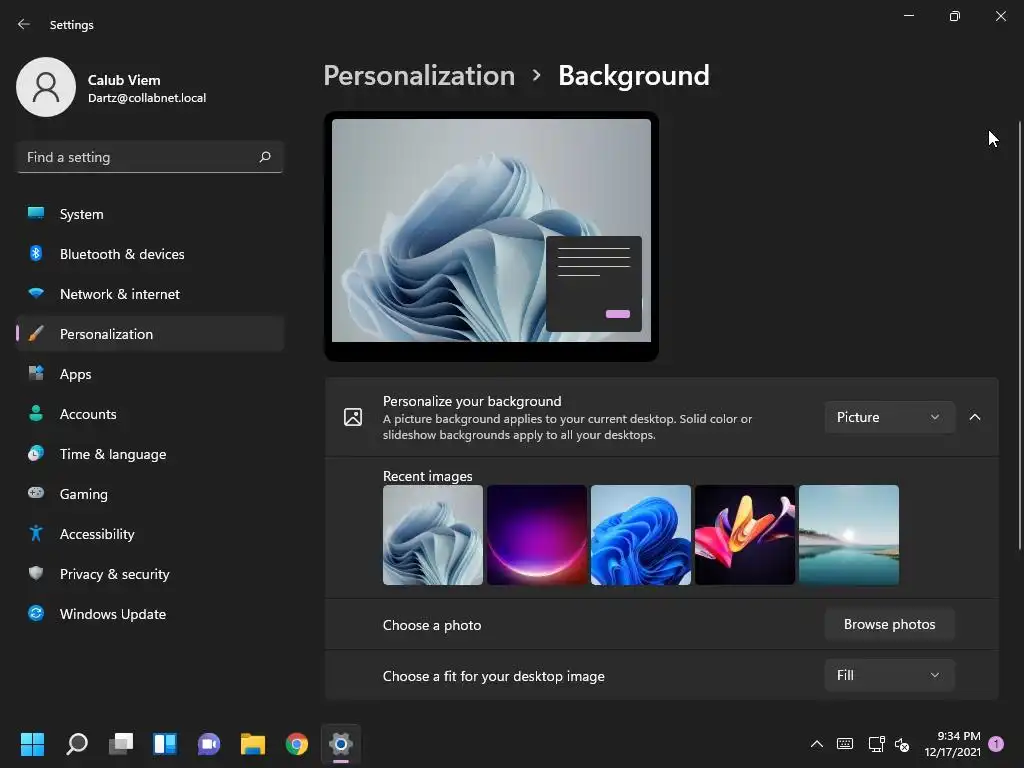The height and width of the screenshot is (768, 1024).
Task: Open the notification count badge
Action: coord(996,743)
